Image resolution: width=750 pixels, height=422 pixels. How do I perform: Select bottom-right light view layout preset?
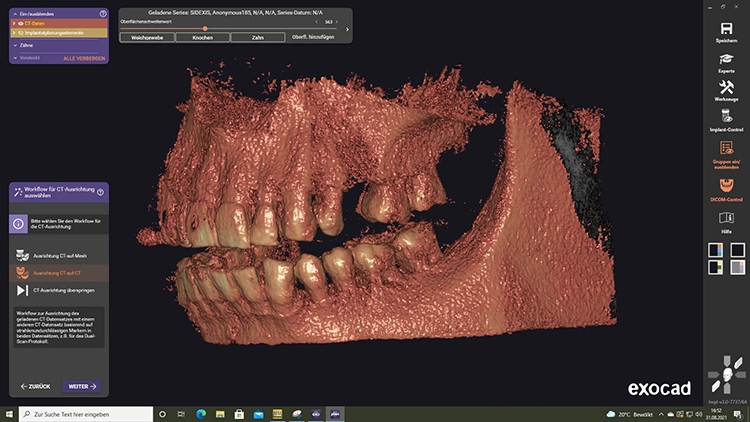pos(737,267)
